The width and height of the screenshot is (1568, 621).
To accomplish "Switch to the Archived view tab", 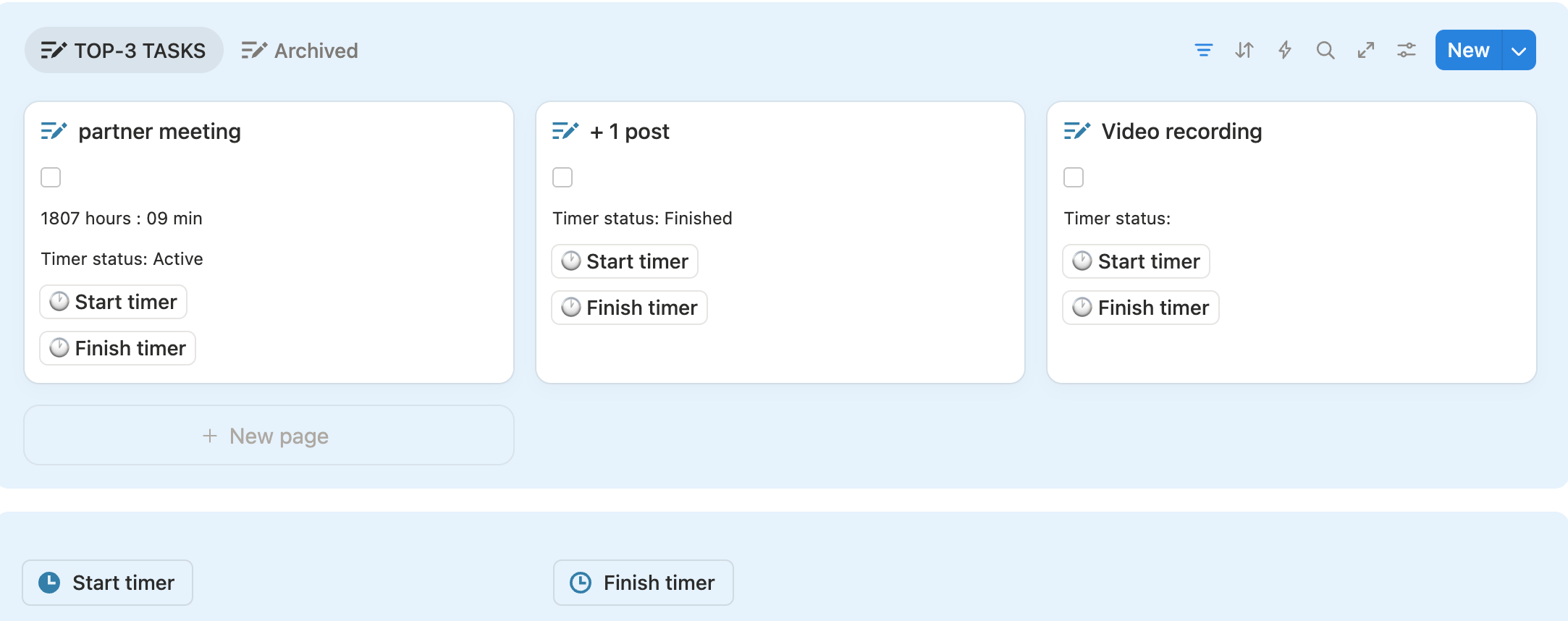I will tap(300, 50).
